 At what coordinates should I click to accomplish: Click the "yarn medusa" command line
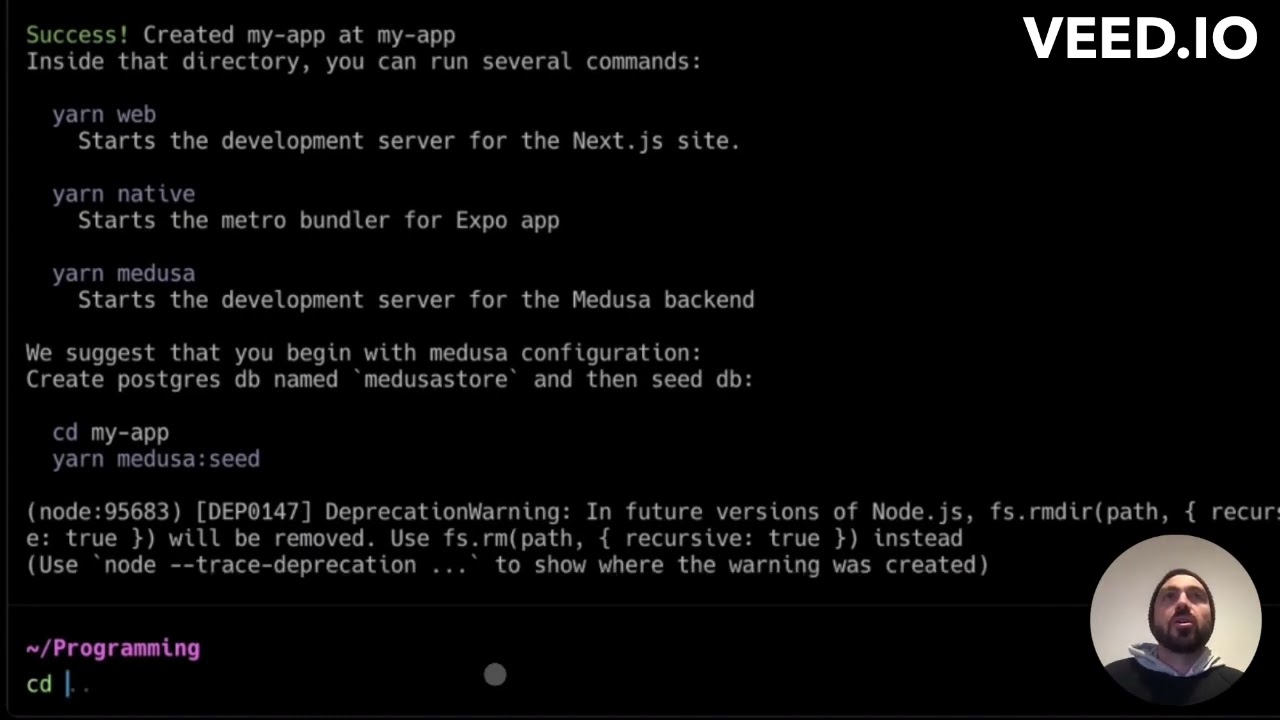123,273
